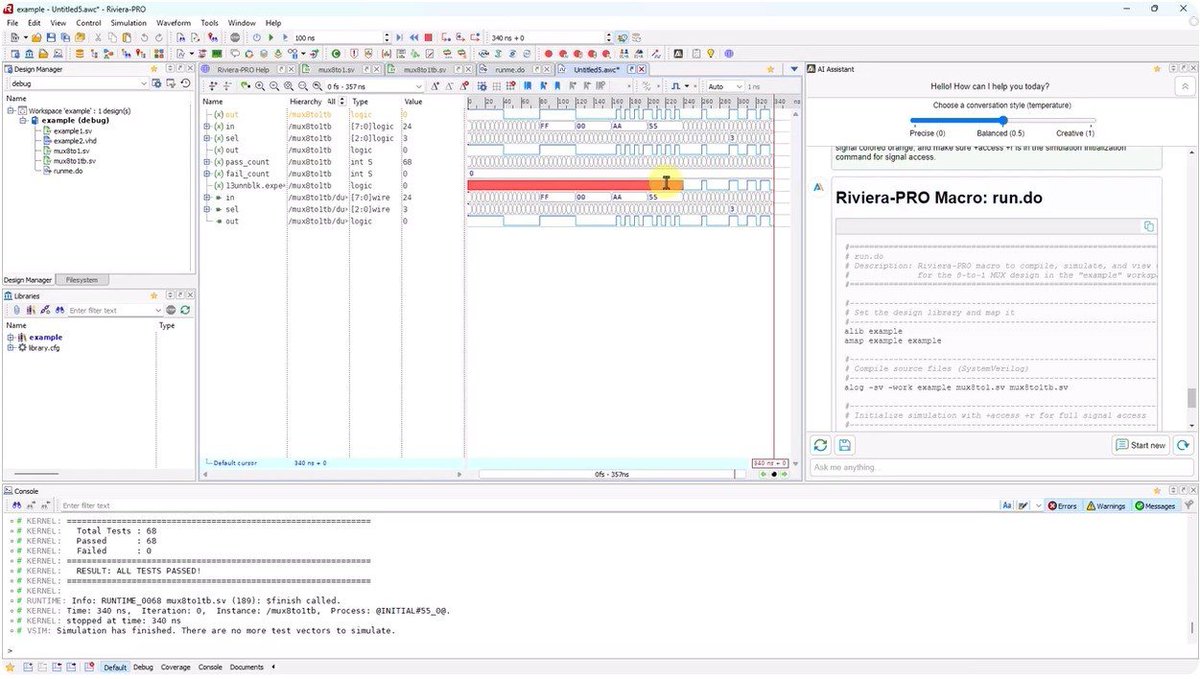The image size is (1200, 679).
Task: Select example2.vhd in Design Manager tree
Action: [73, 141]
